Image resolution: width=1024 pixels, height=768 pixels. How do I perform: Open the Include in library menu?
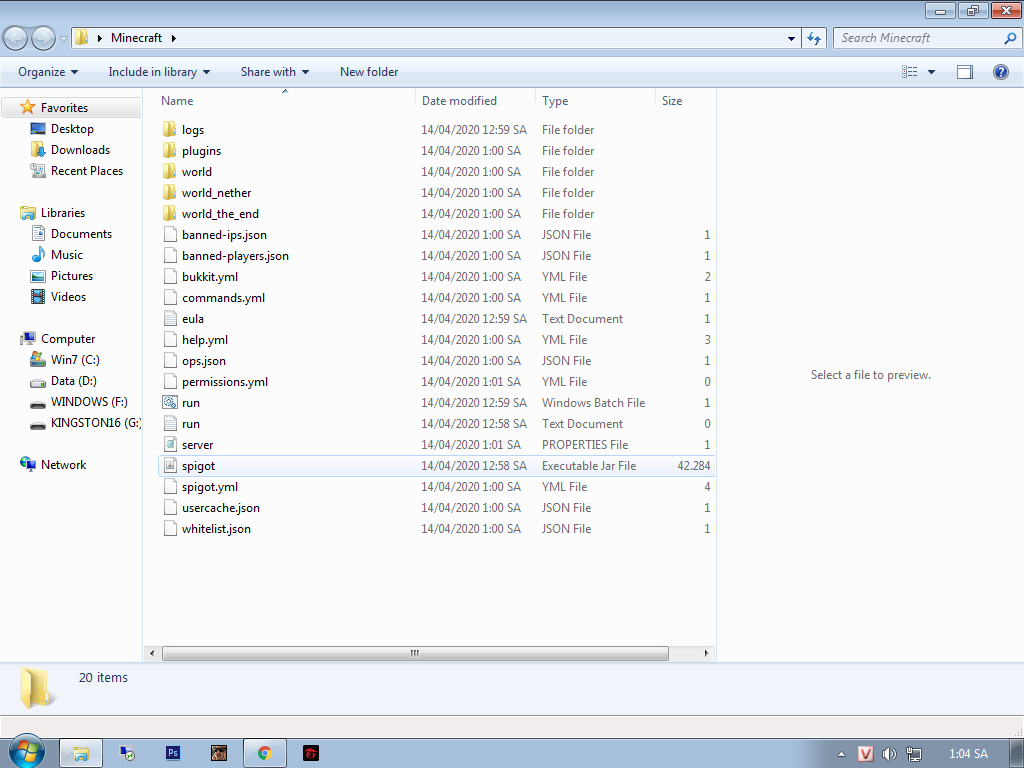click(x=159, y=72)
